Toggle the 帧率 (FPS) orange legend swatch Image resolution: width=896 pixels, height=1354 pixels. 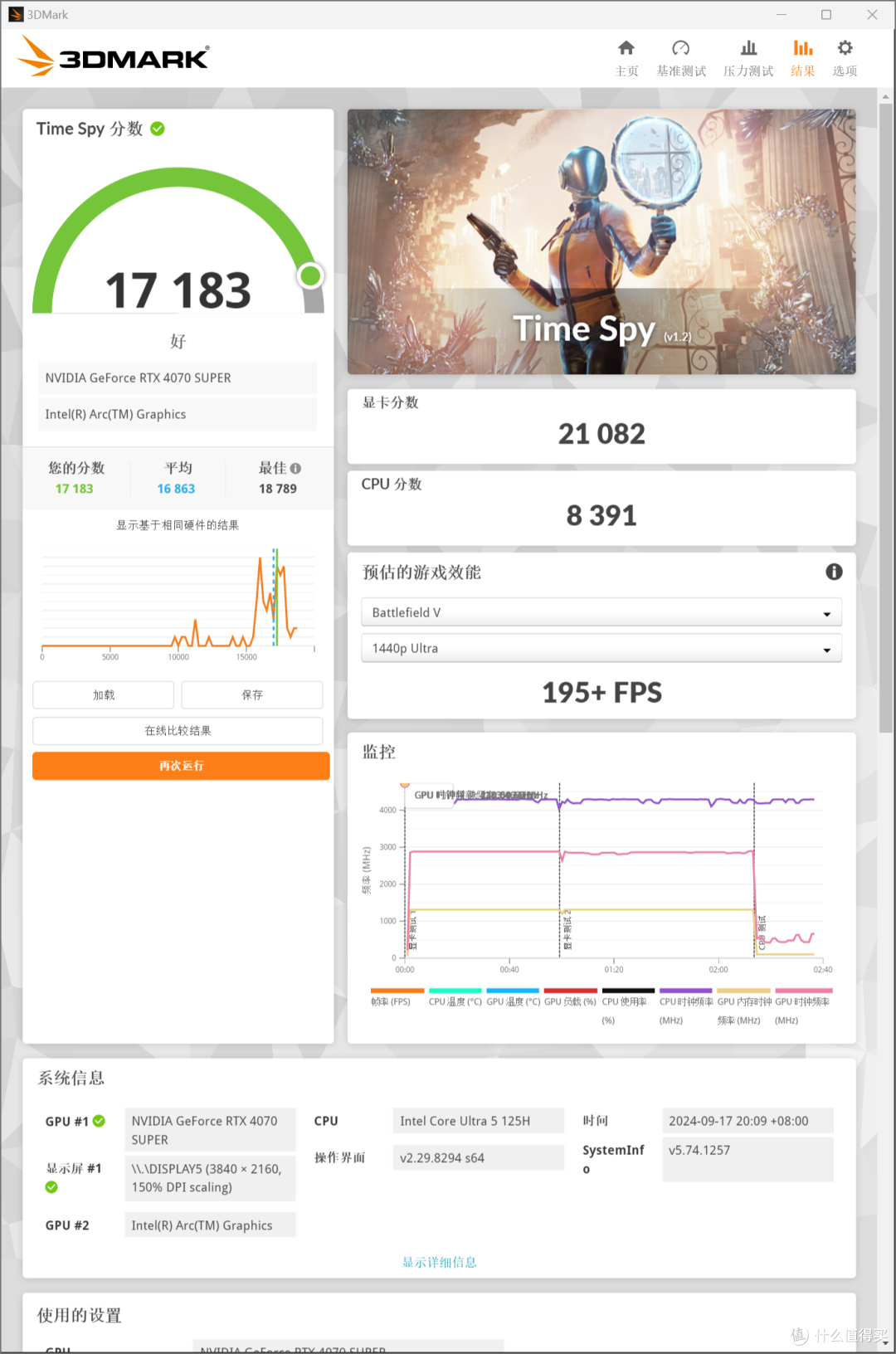pos(397,991)
